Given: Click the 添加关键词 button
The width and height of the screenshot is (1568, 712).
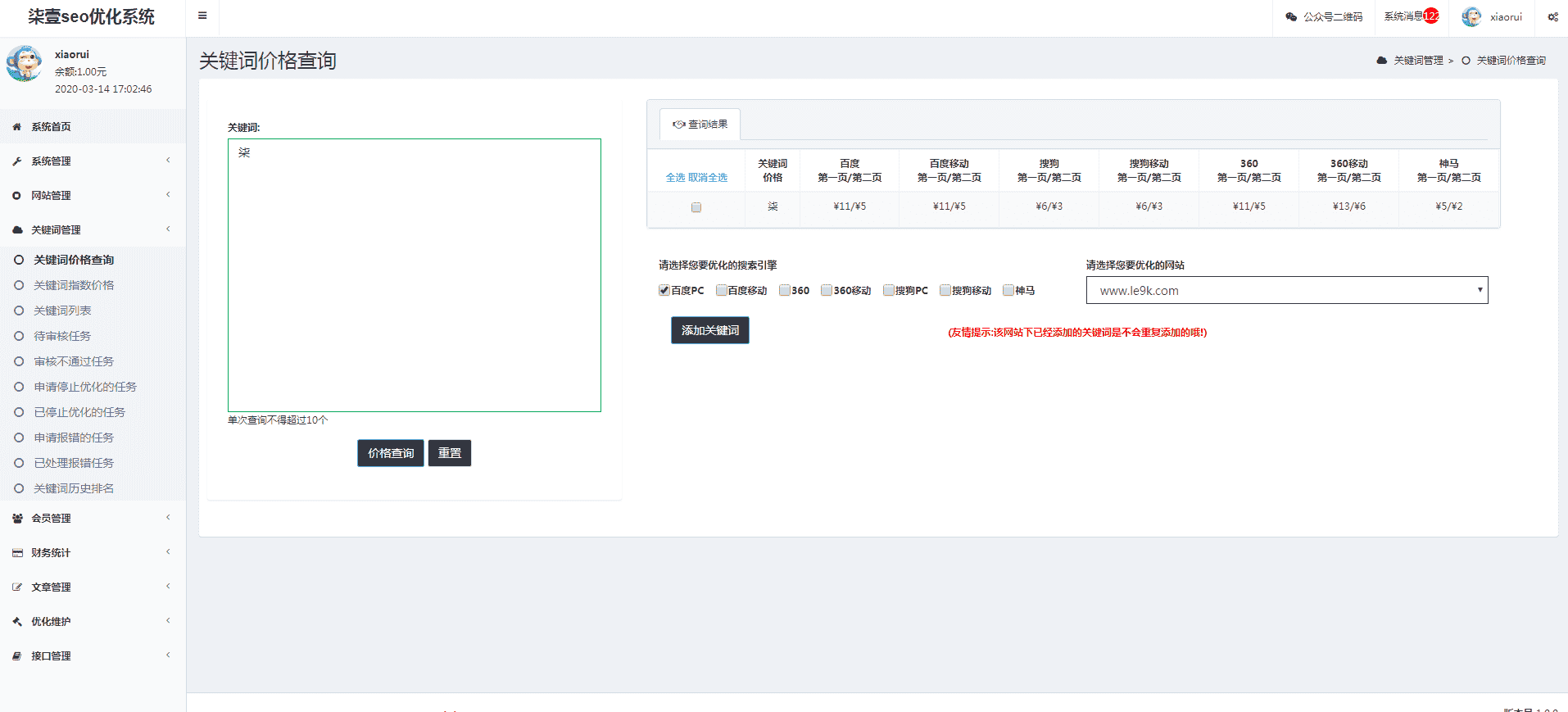Looking at the screenshot, I should (x=709, y=330).
